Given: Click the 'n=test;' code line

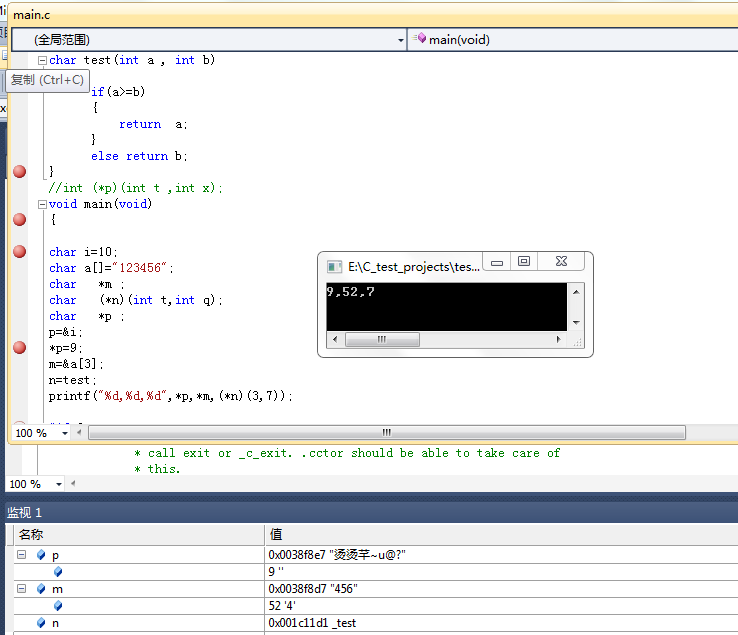Looking at the screenshot, I should [x=72, y=380].
